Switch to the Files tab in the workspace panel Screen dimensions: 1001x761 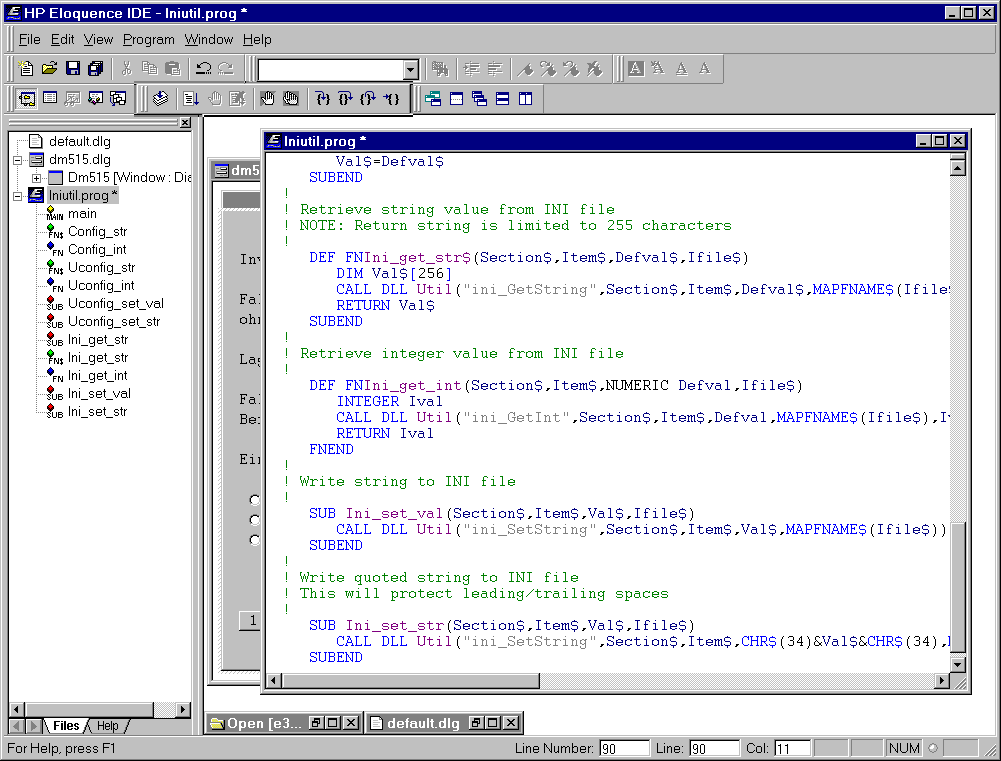[66, 726]
